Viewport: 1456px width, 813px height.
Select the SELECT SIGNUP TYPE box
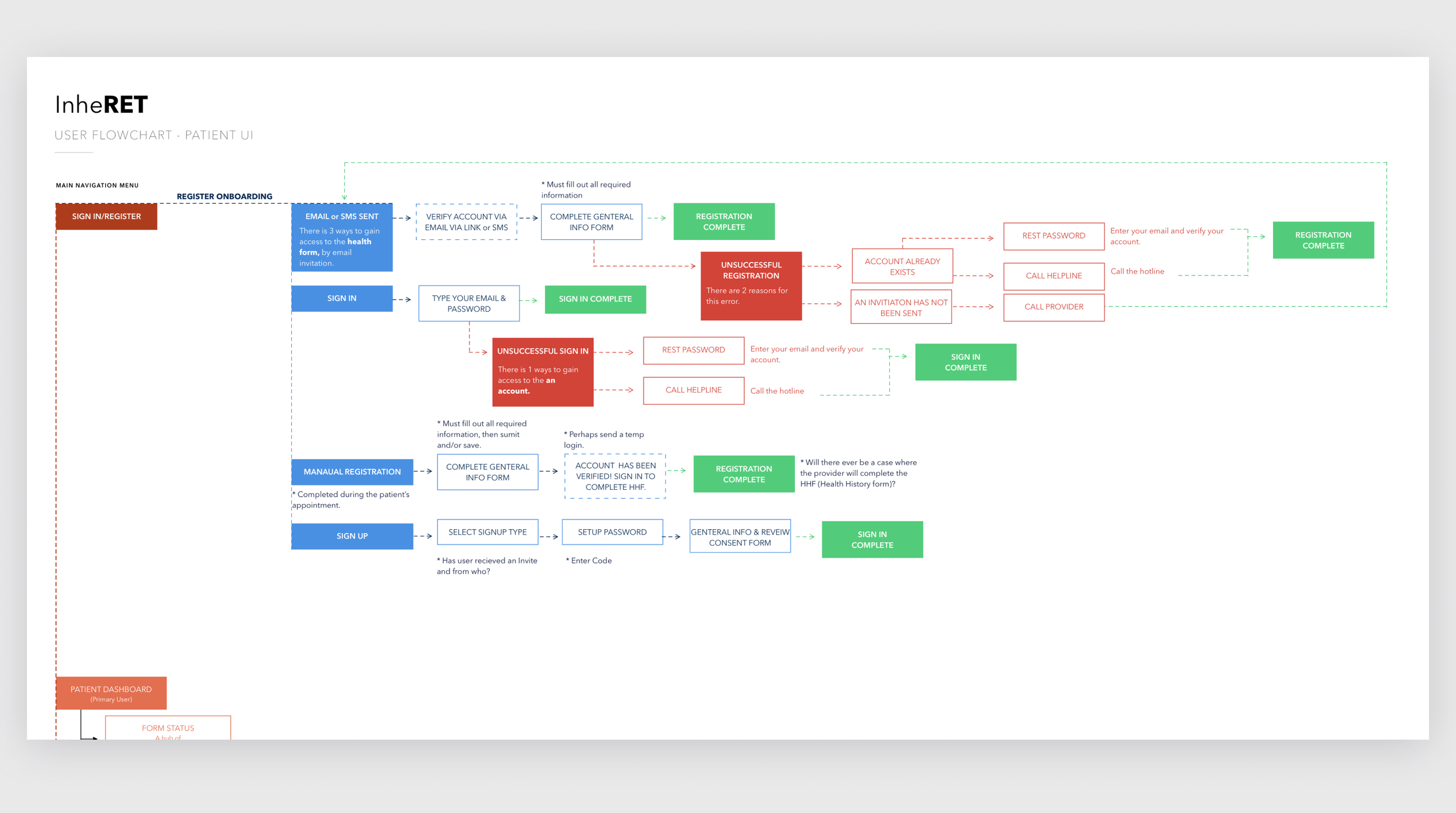(x=487, y=532)
